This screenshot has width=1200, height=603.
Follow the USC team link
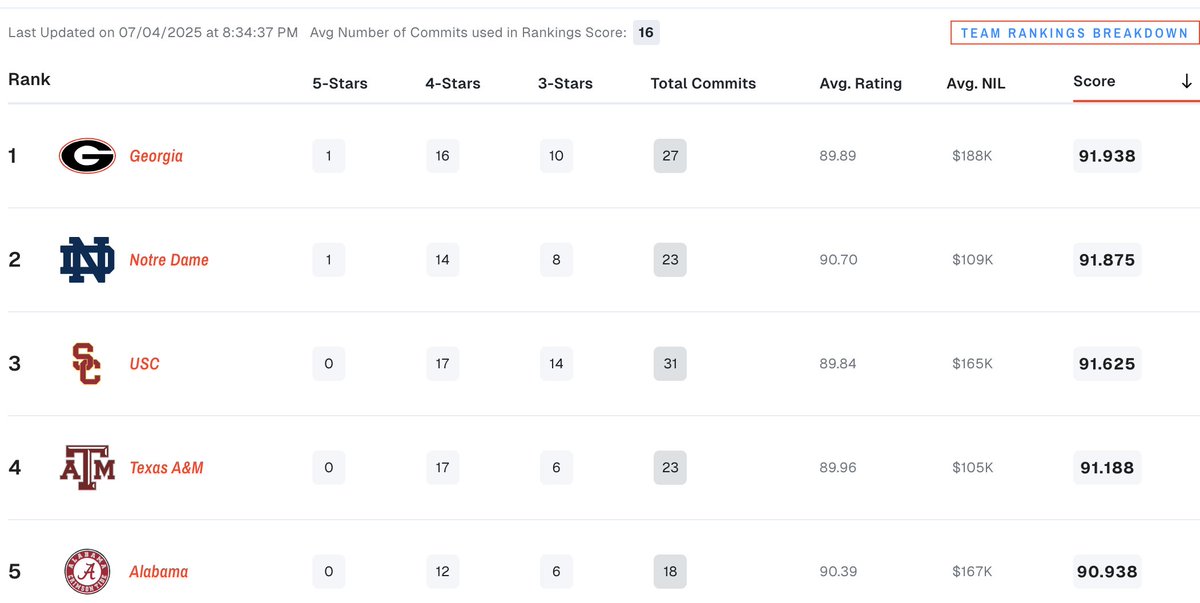pos(144,364)
